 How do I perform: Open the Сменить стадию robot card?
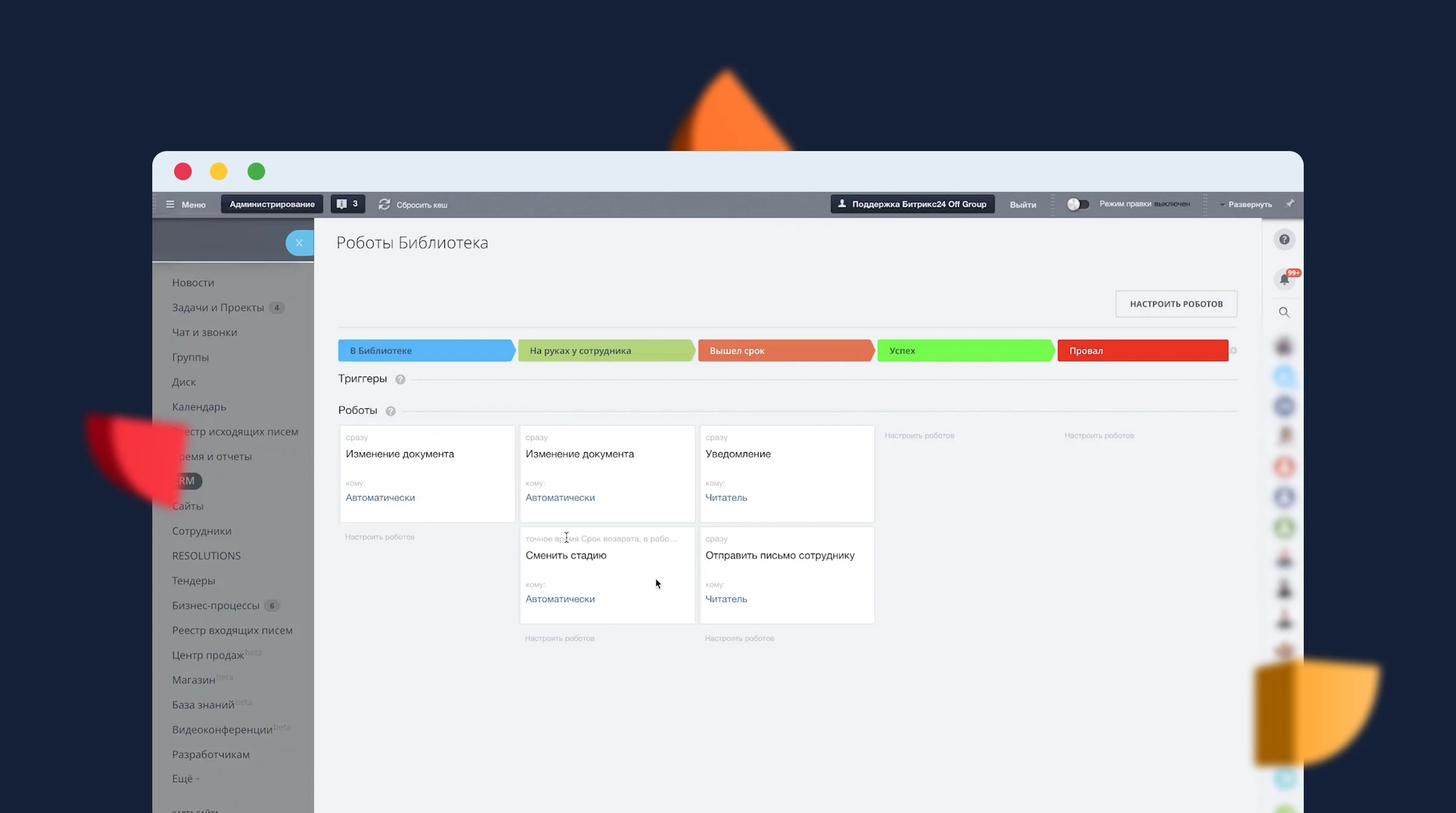[x=565, y=555]
